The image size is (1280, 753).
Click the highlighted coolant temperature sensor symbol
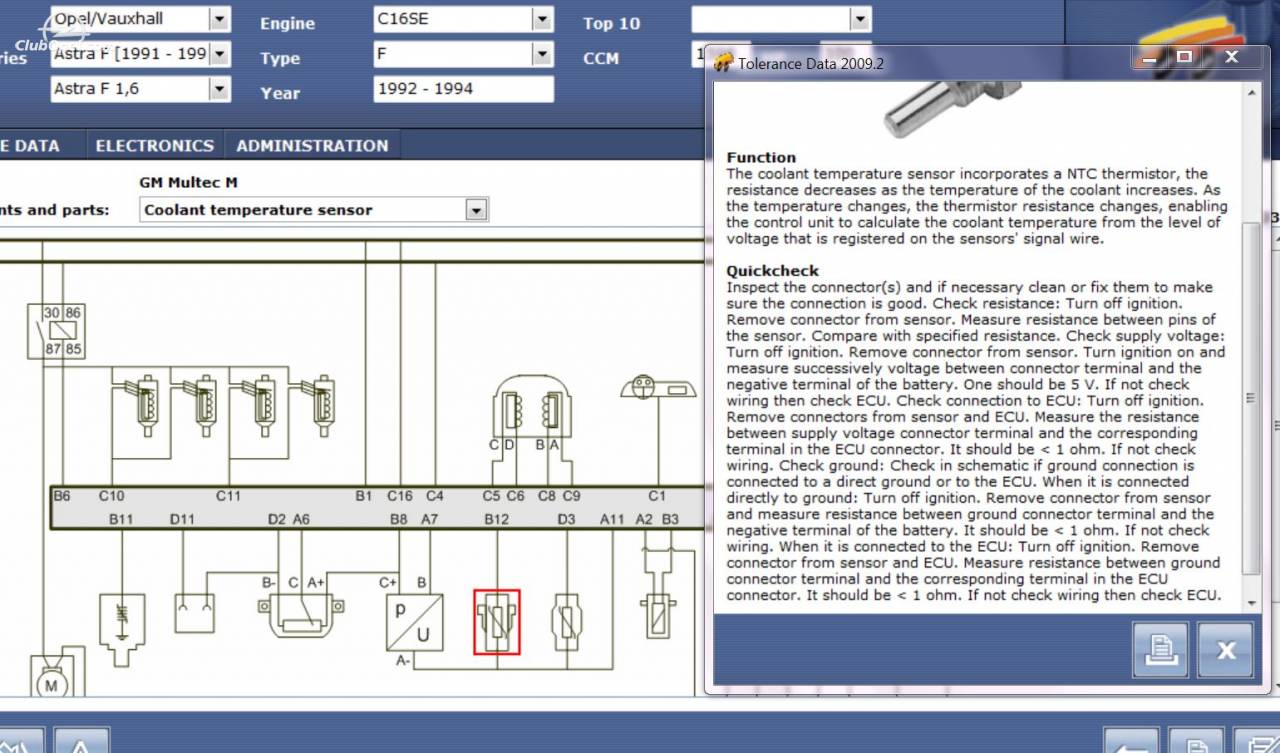pyautogui.click(x=497, y=621)
